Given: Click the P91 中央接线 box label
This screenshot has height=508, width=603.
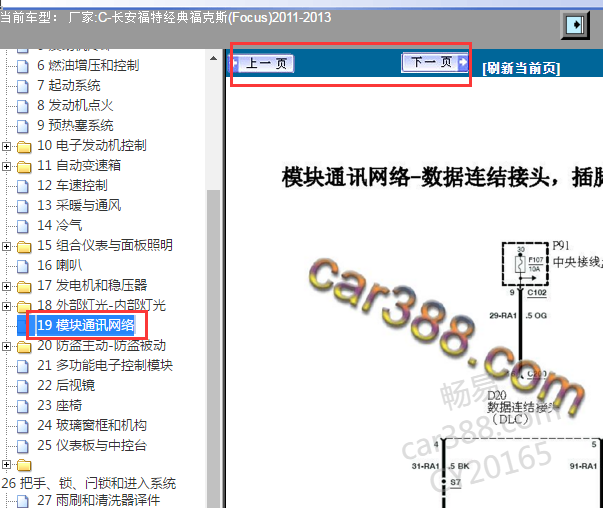Looking at the screenshot, I should coord(577,254).
